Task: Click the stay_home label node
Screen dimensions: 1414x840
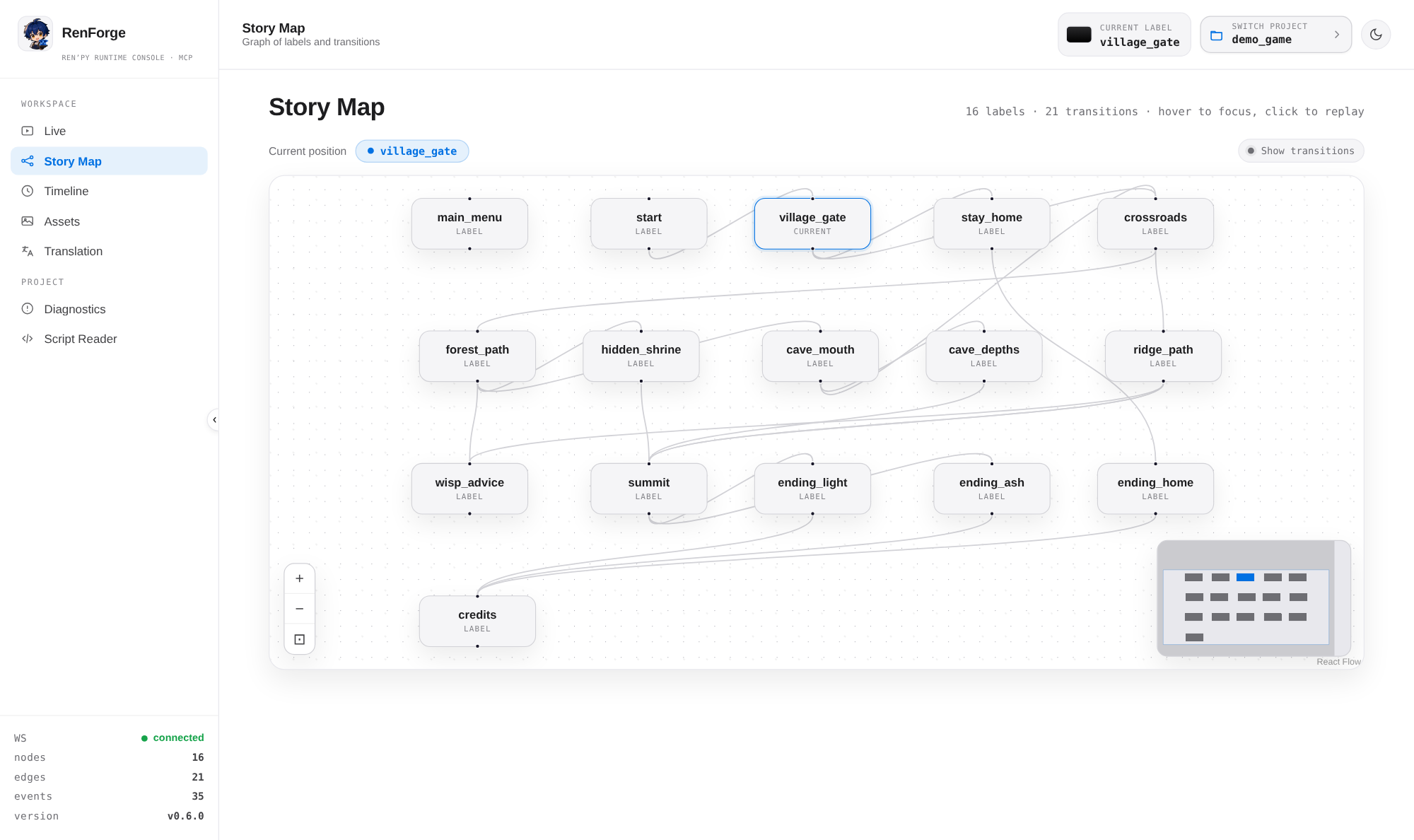Action: pos(992,223)
